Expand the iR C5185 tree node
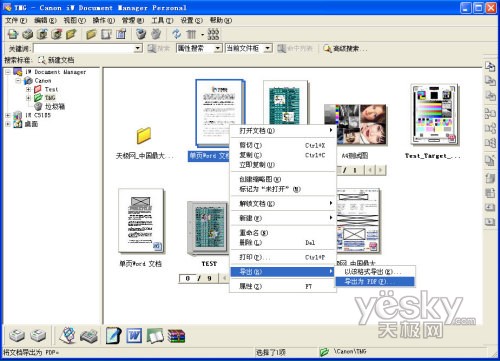This screenshot has width=500, height=361. point(8,115)
